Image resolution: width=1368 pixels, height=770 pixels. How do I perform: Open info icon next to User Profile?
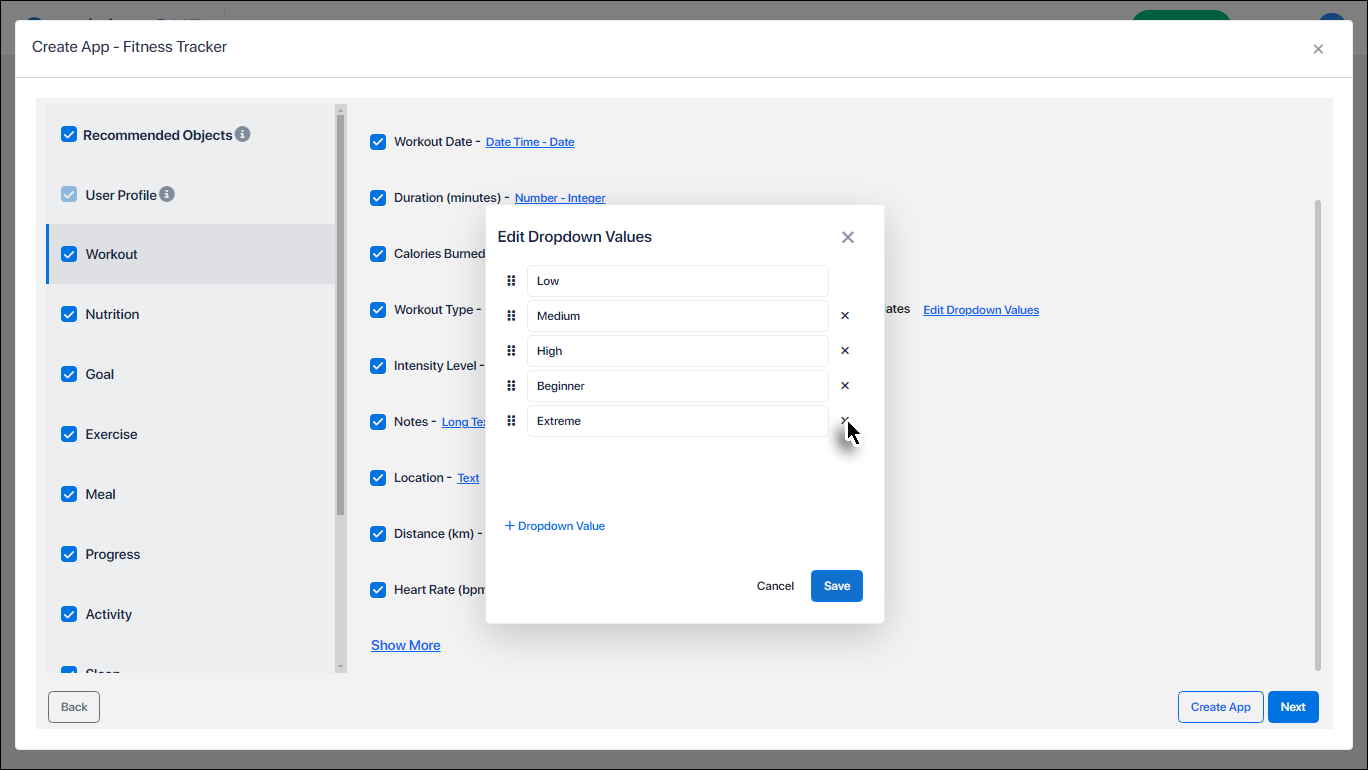pos(167,194)
